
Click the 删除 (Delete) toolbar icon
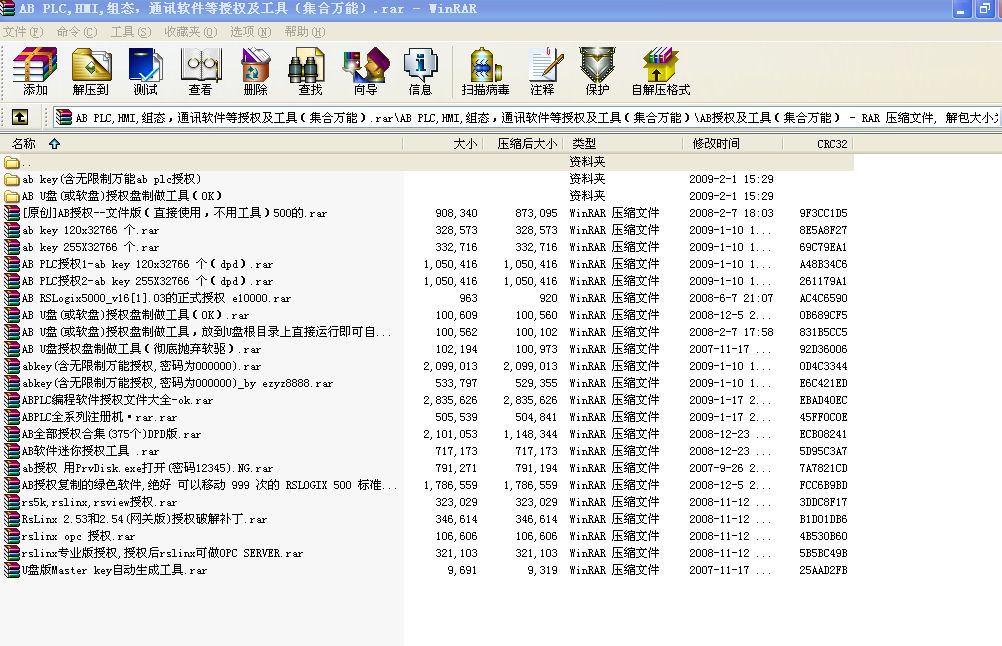point(255,70)
